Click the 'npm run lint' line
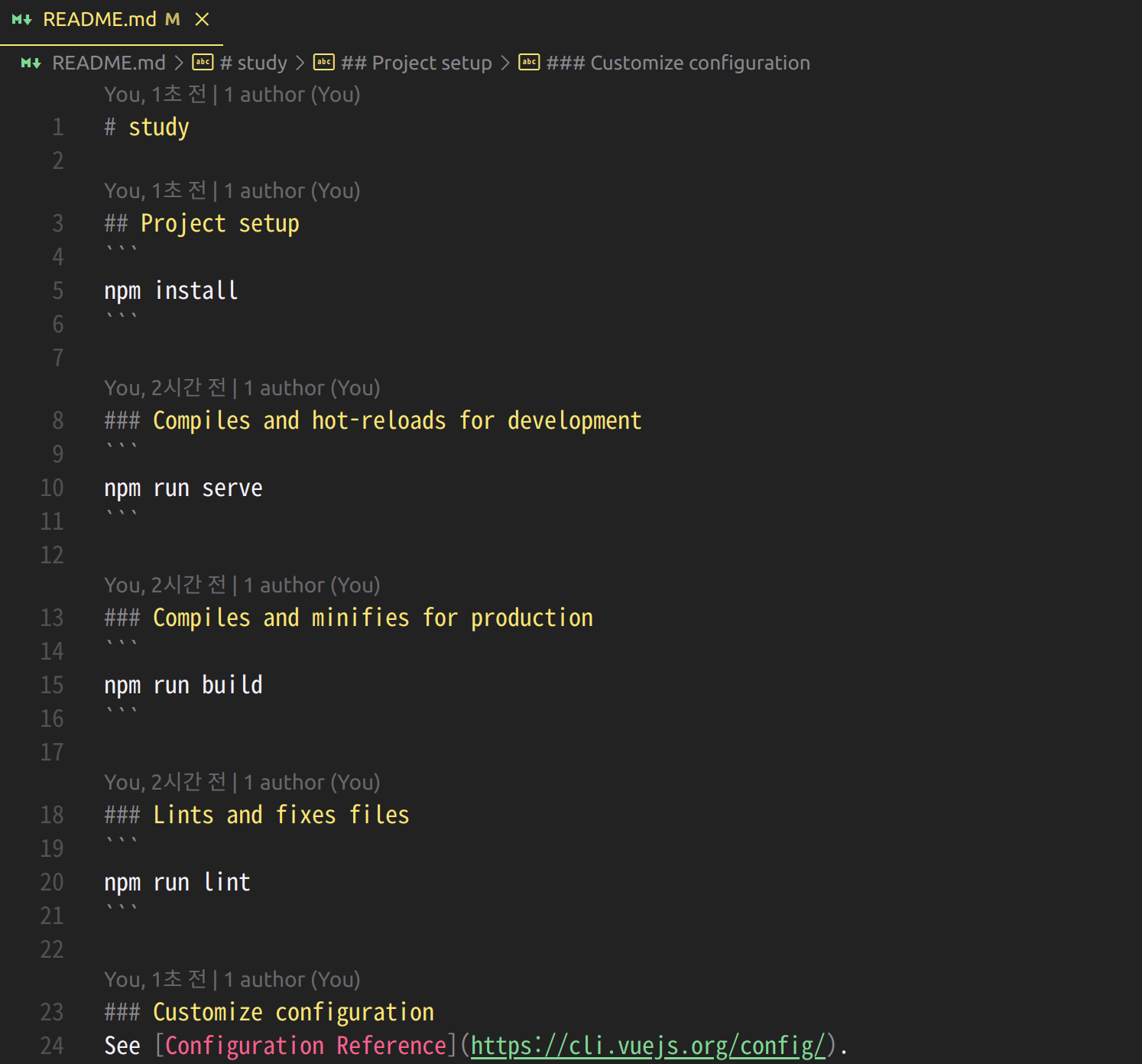Image resolution: width=1142 pixels, height=1064 pixels. (177, 882)
